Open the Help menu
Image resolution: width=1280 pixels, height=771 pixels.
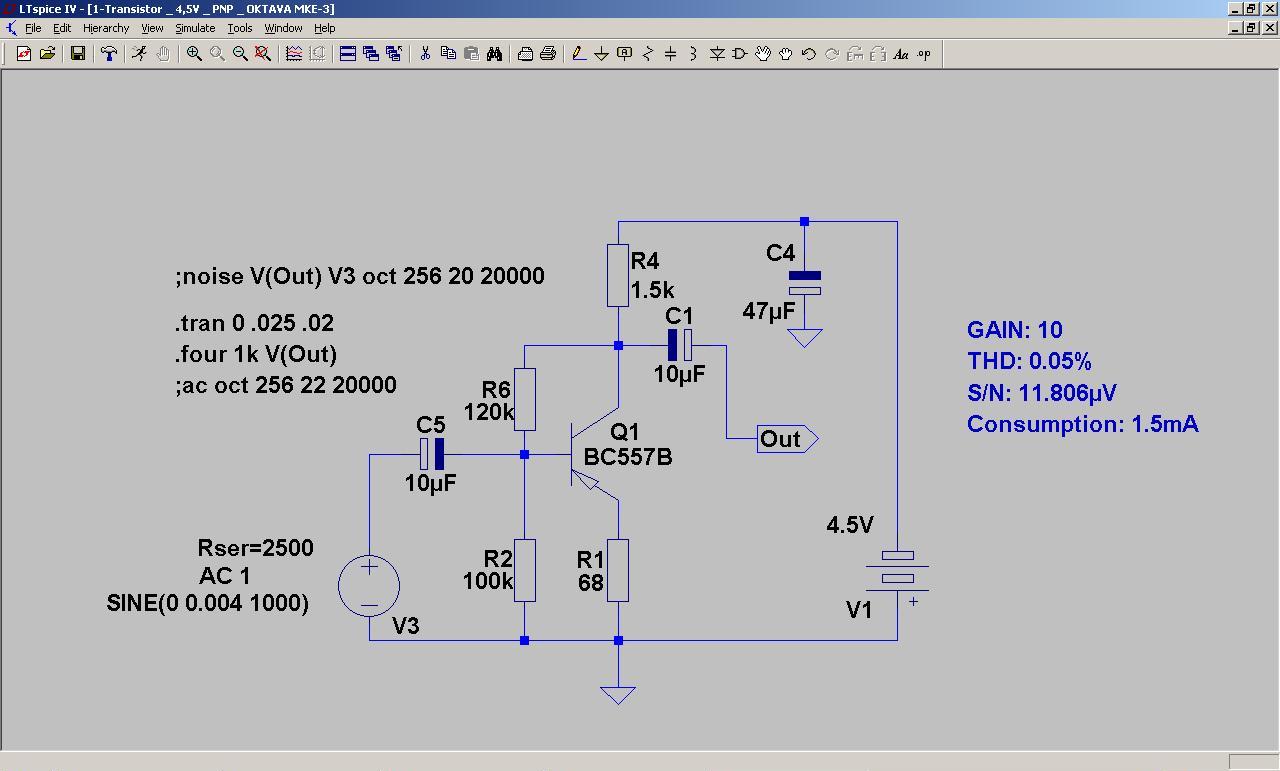pos(325,28)
